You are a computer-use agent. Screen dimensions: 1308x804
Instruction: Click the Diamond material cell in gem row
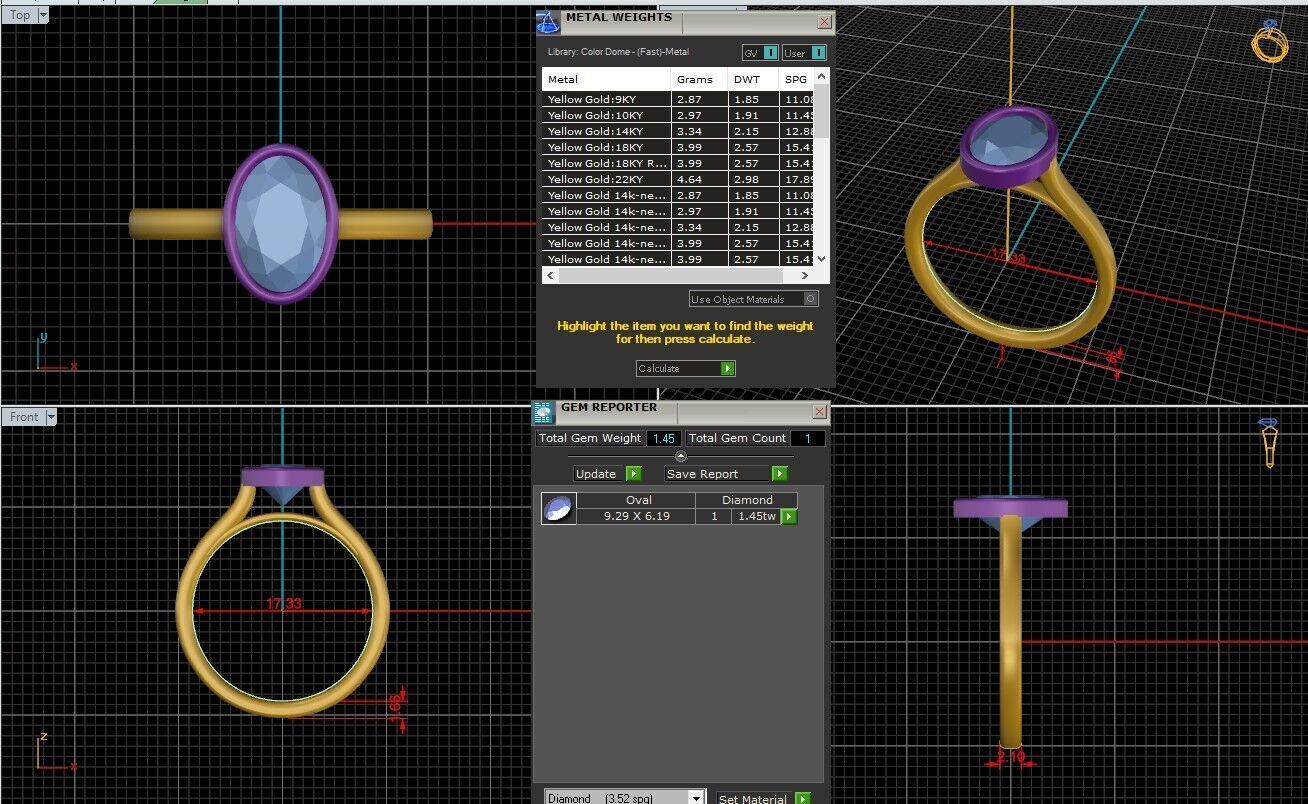click(x=748, y=500)
